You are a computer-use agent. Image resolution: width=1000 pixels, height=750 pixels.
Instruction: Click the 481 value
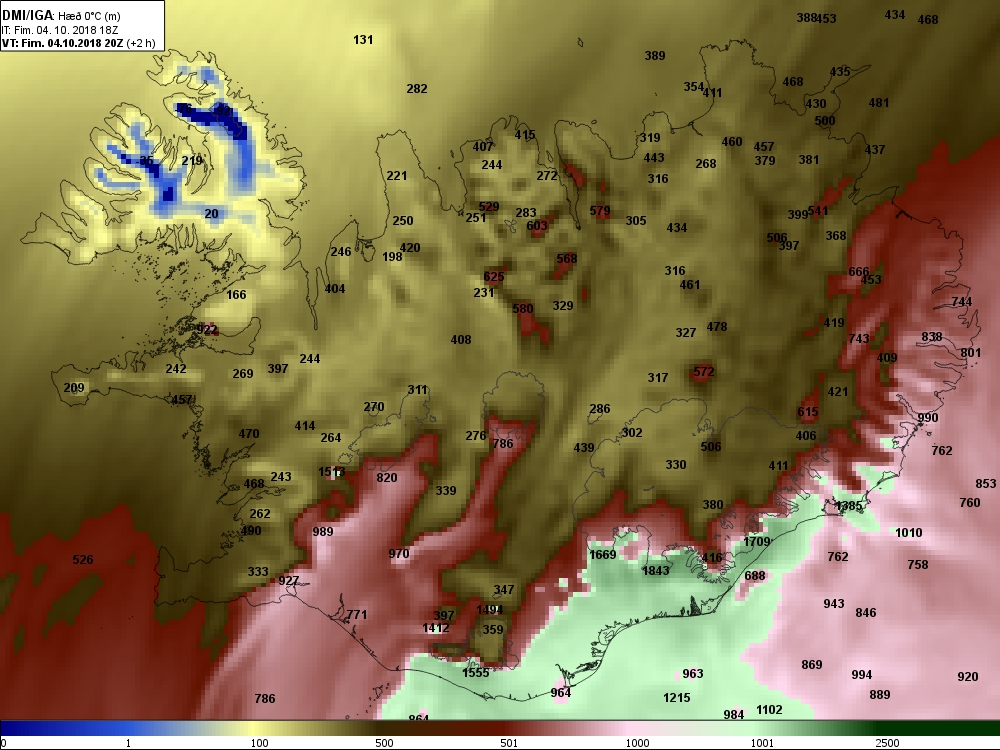click(878, 103)
